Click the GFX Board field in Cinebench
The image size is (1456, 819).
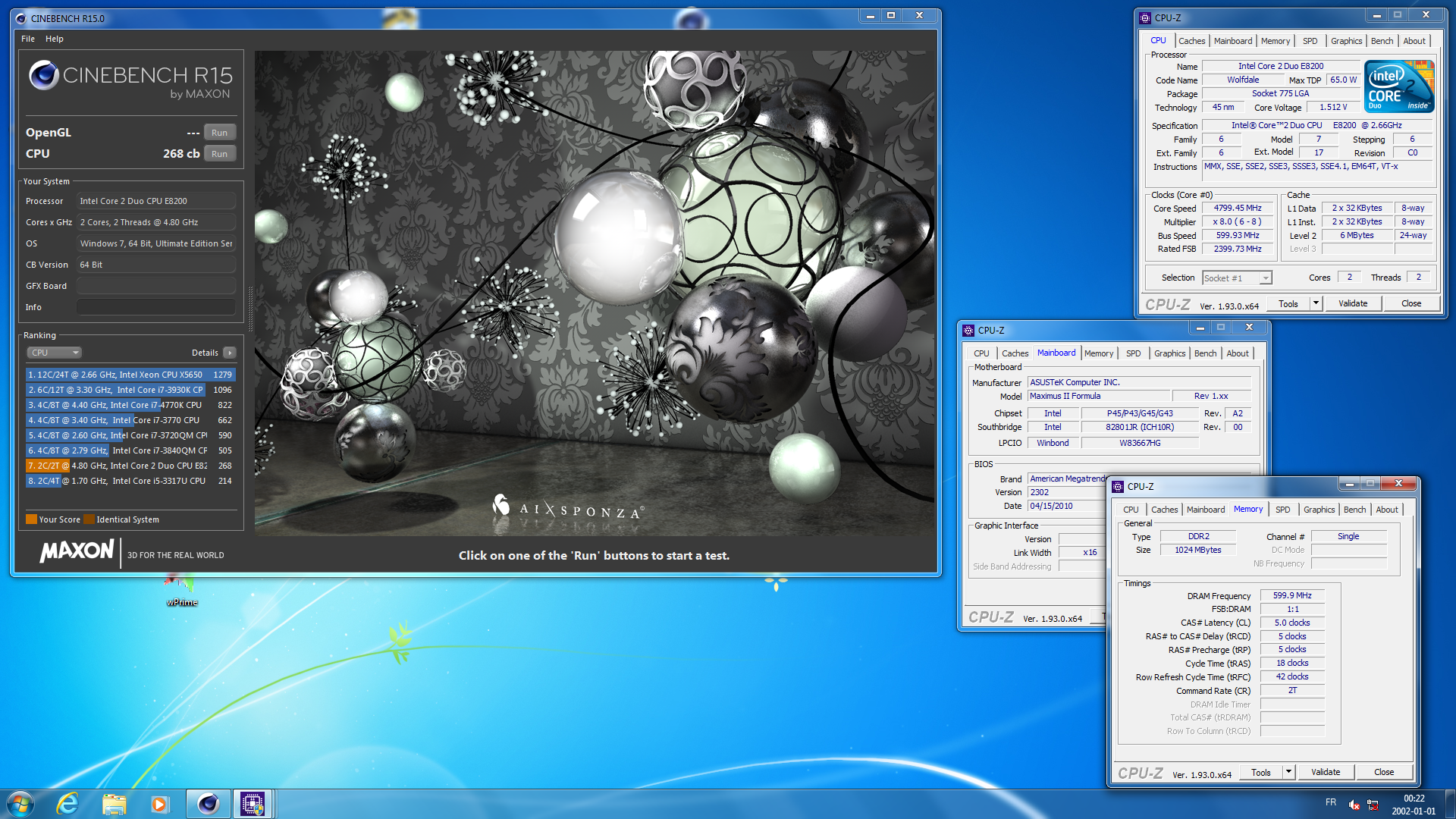click(155, 286)
